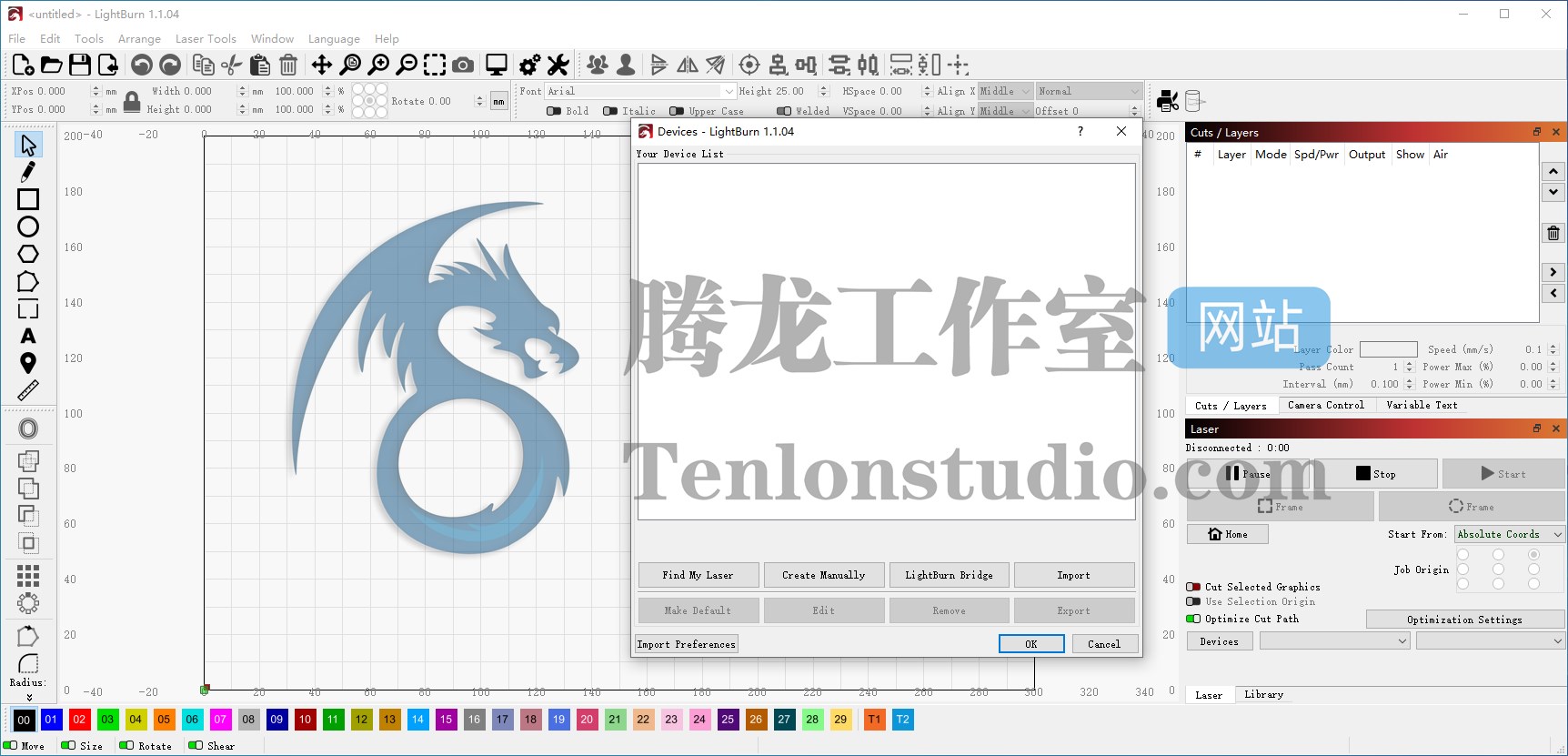Open the Grid Array tool

[x=28, y=575]
